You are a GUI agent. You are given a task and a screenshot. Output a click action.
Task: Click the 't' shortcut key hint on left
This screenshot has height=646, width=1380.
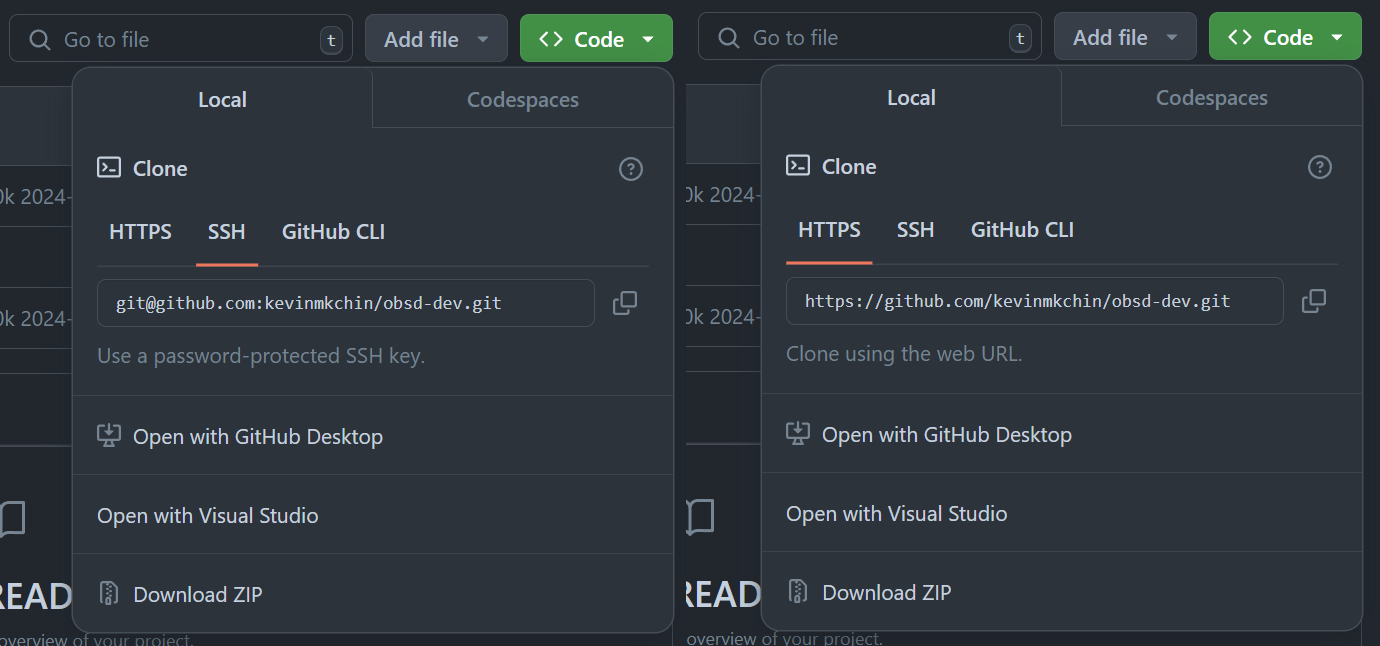[x=331, y=40]
